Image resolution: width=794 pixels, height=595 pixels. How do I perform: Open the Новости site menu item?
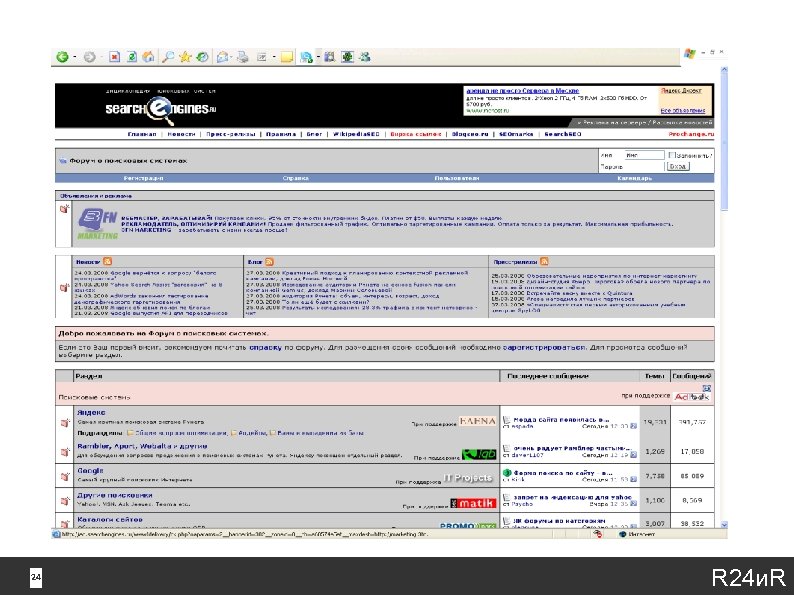181,134
